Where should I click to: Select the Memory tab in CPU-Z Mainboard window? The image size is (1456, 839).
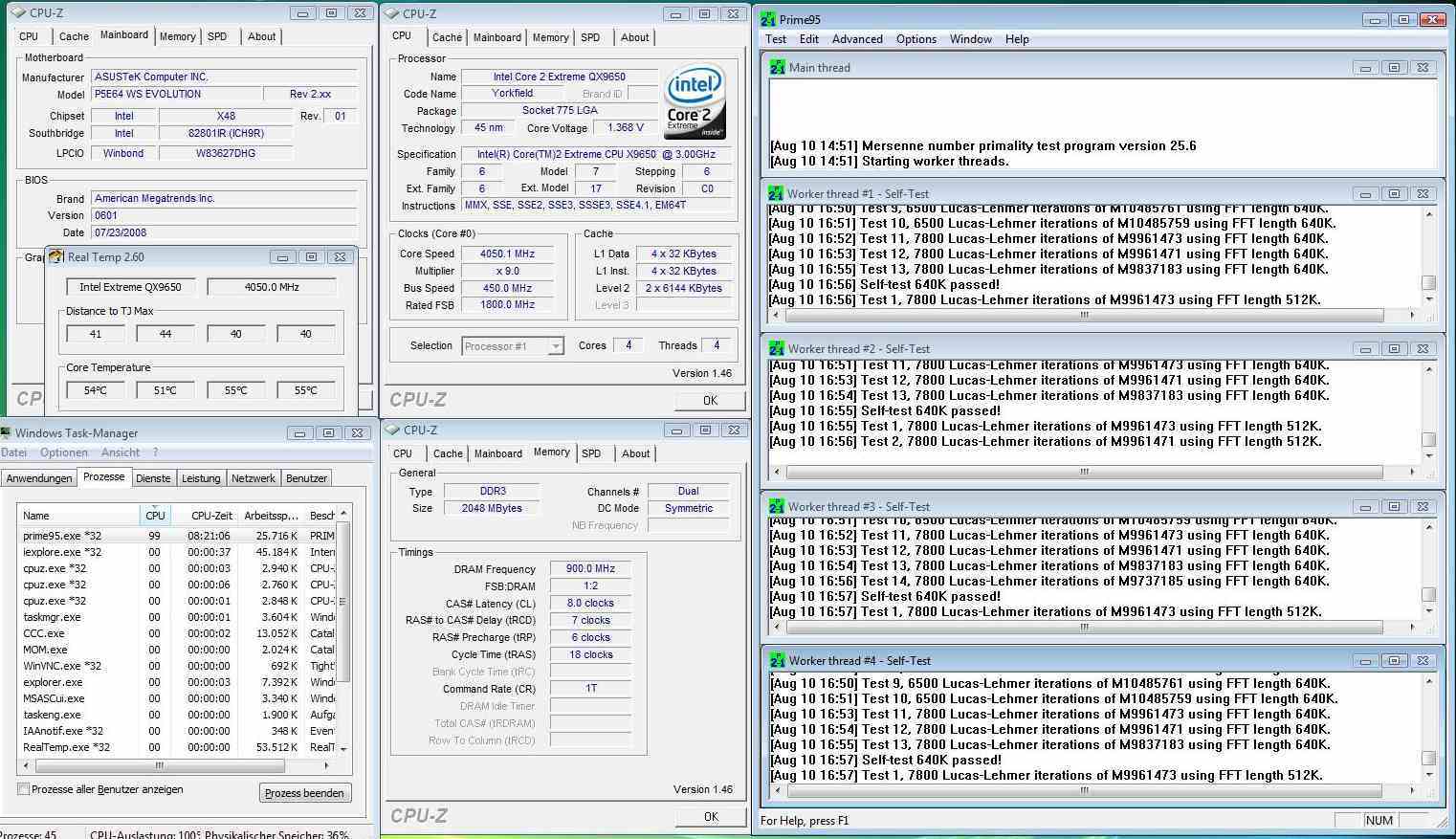178,36
